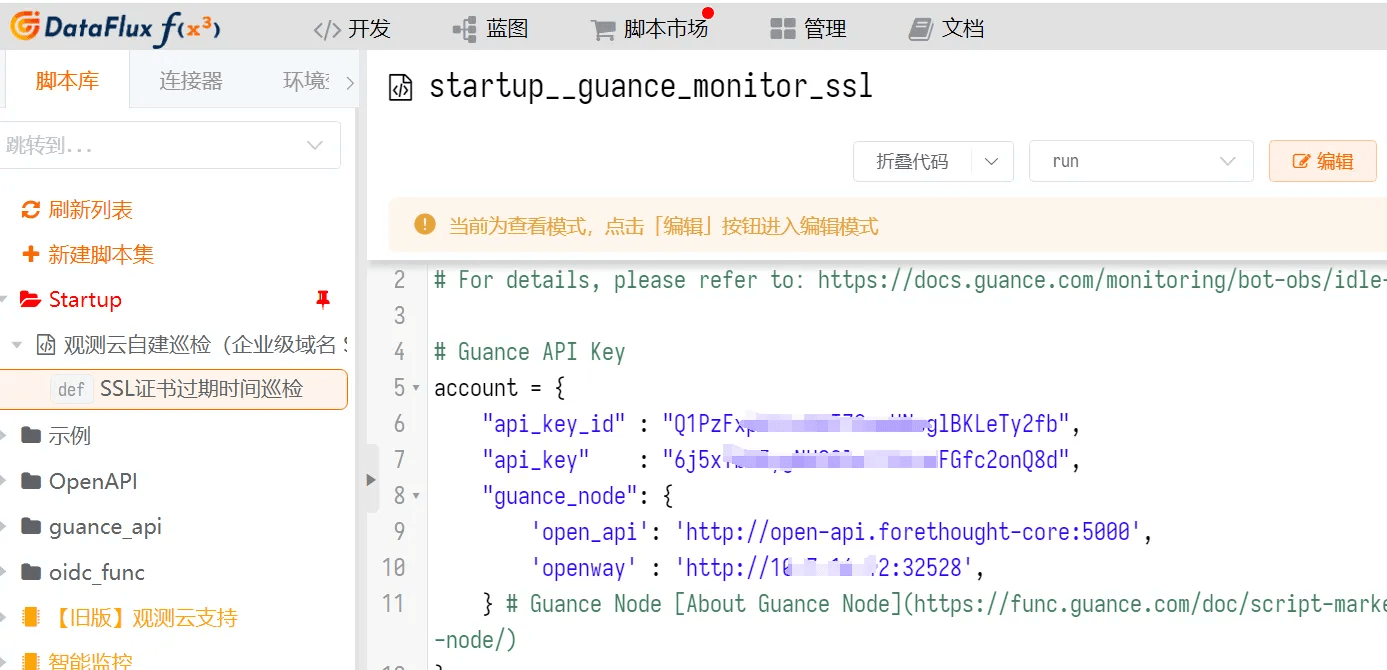Open the run function selector dropdown
This screenshot has height=670, width=1387.
(1141, 161)
